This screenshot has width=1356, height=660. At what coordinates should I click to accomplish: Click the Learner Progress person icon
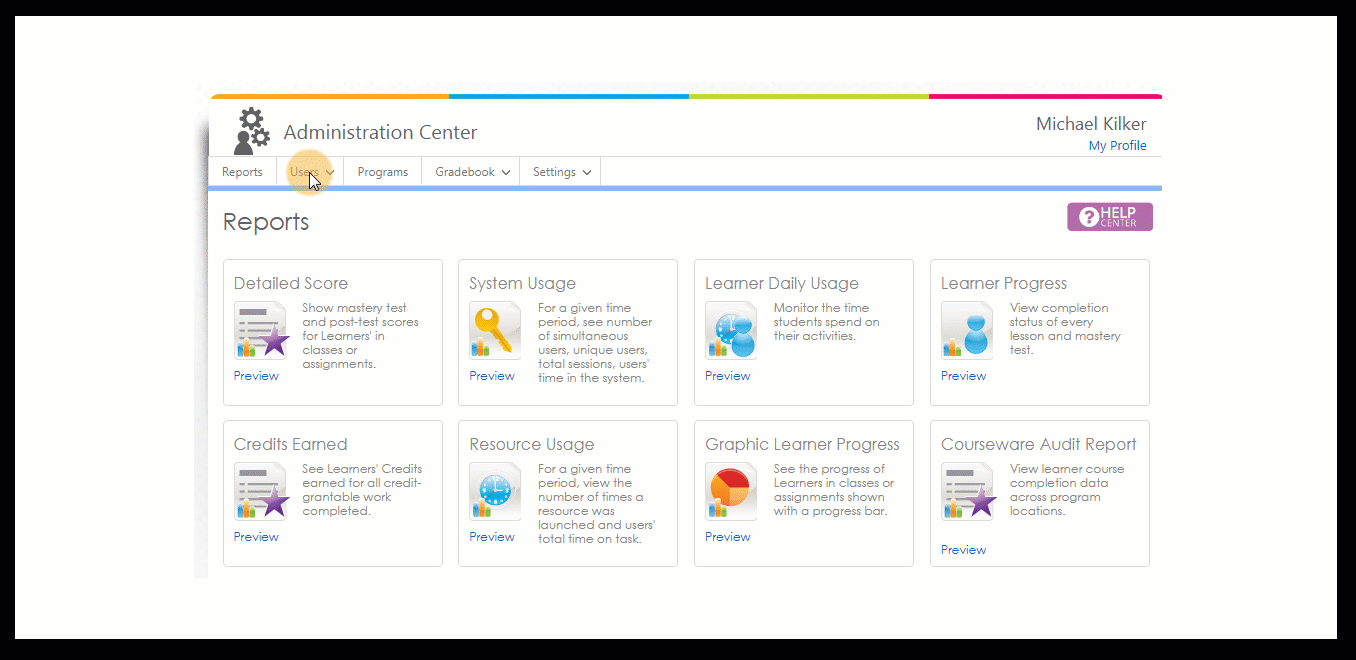point(967,331)
